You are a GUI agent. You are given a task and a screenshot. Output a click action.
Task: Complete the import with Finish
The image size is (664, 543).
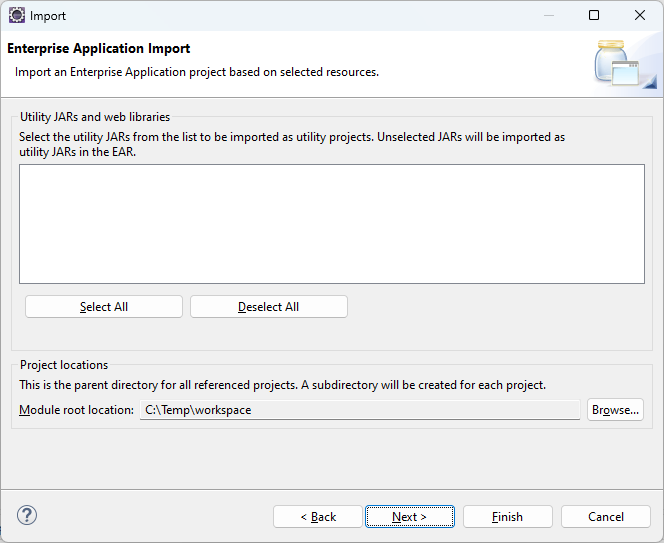507,517
